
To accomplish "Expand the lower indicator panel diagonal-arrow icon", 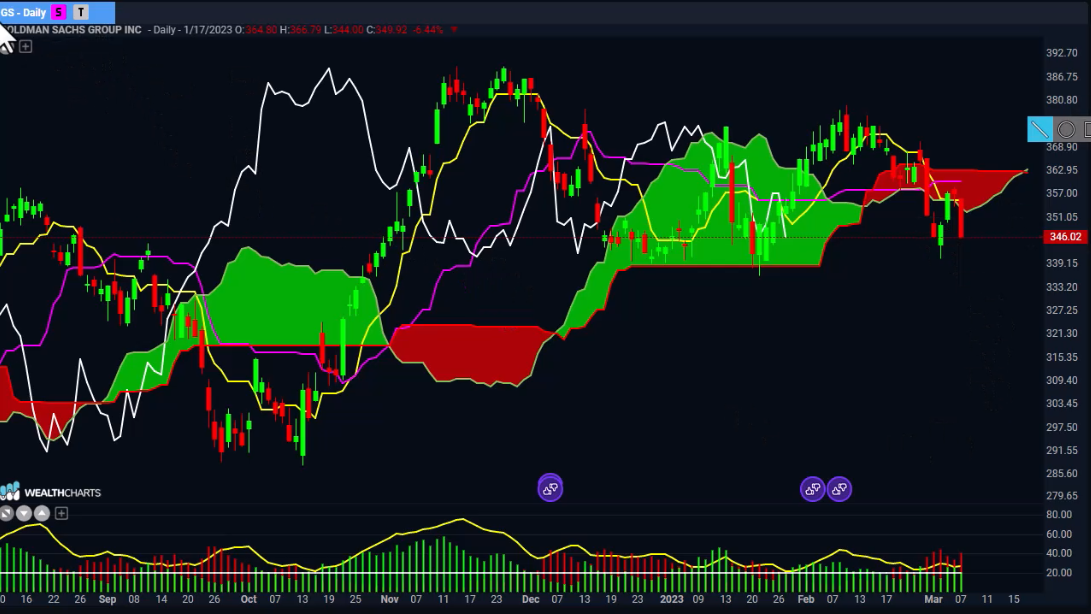I will pos(6,514).
